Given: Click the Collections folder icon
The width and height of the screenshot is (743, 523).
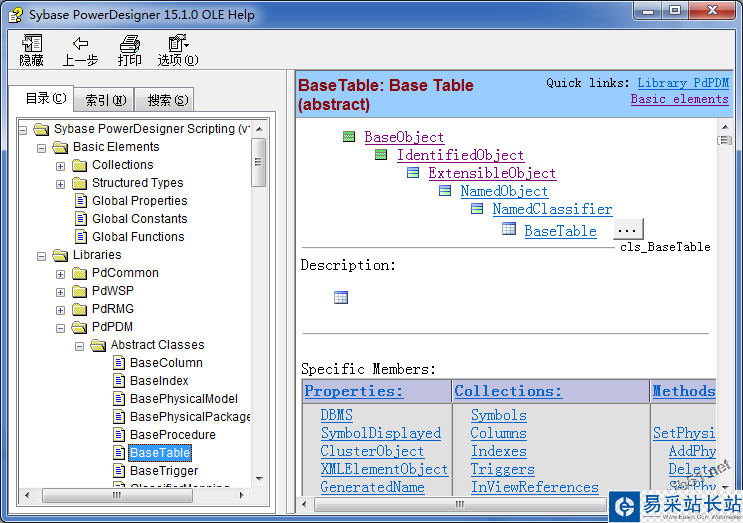Looking at the screenshot, I should click(80, 165).
